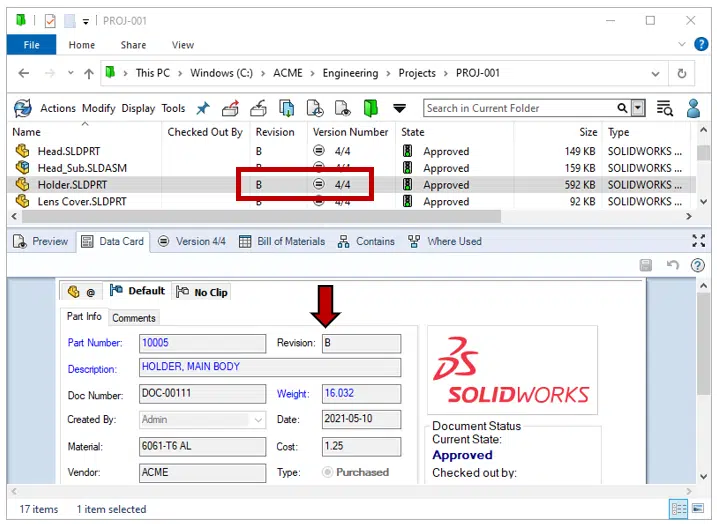Screen dimensions: 717x524
Task: Expand the ribbon chevron
Action: pos(681,44)
